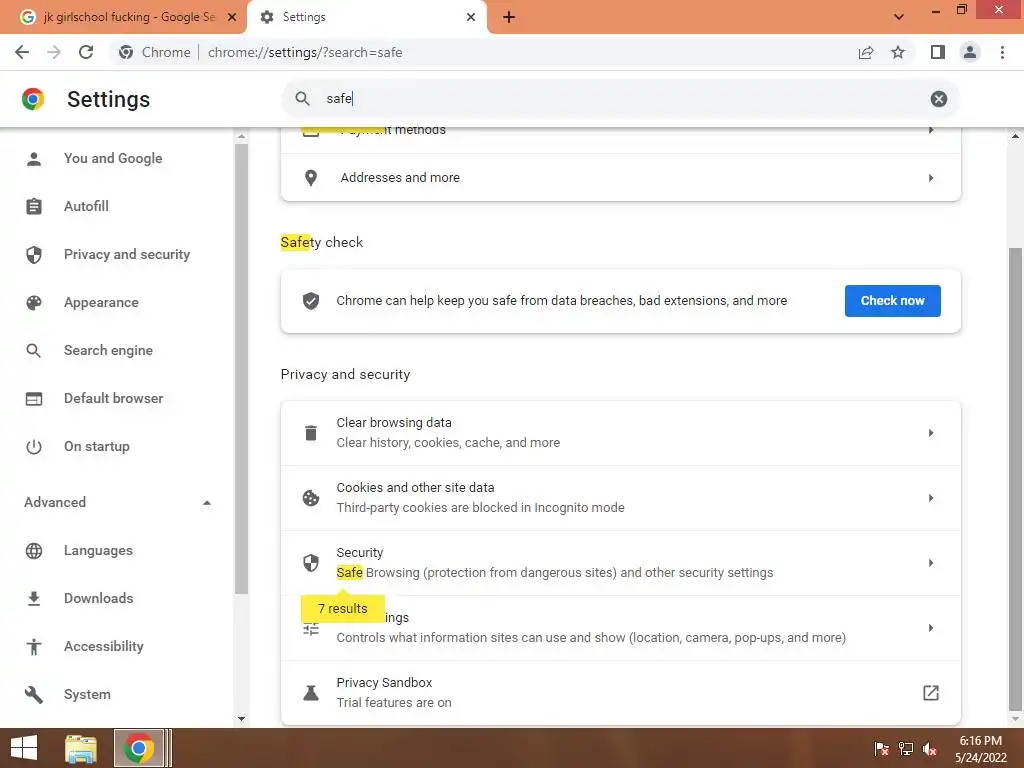Click in the settings search field
Image resolution: width=1024 pixels, height=768 pixels.
tap(620, 99)
